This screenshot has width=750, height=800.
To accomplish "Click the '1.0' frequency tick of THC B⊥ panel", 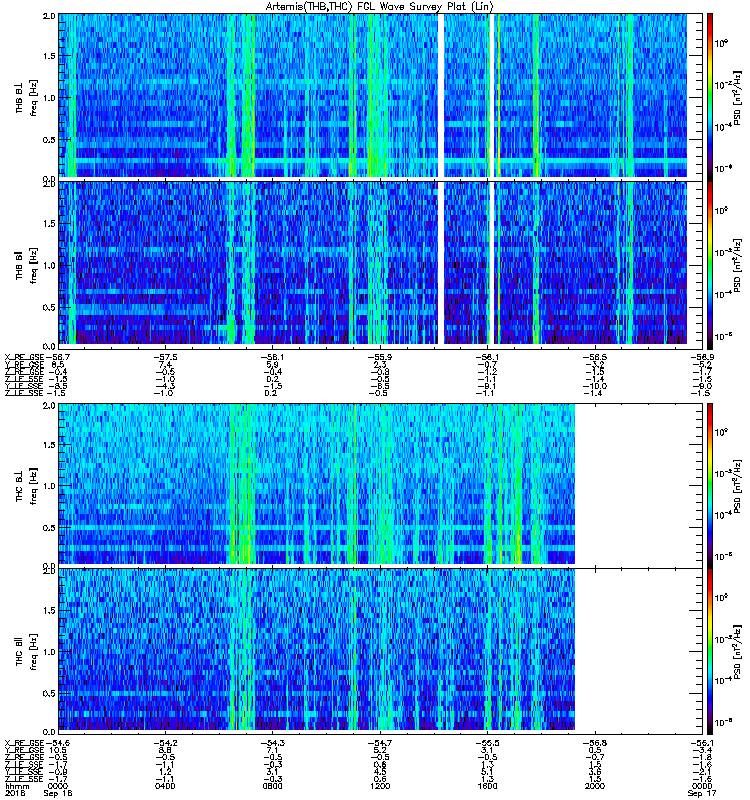I will tap(49, 486).
